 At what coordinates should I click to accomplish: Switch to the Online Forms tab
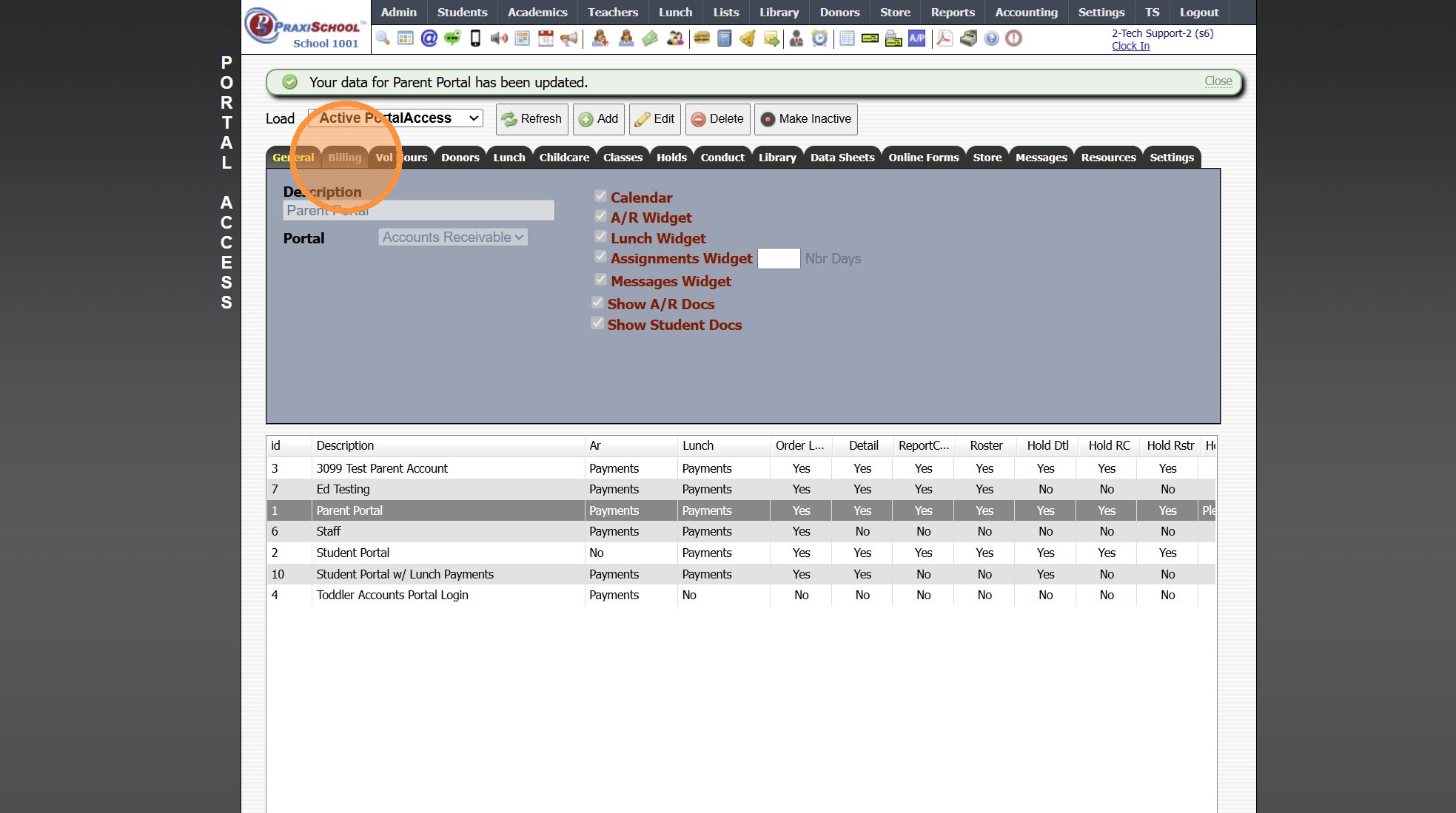pos(923,158)
